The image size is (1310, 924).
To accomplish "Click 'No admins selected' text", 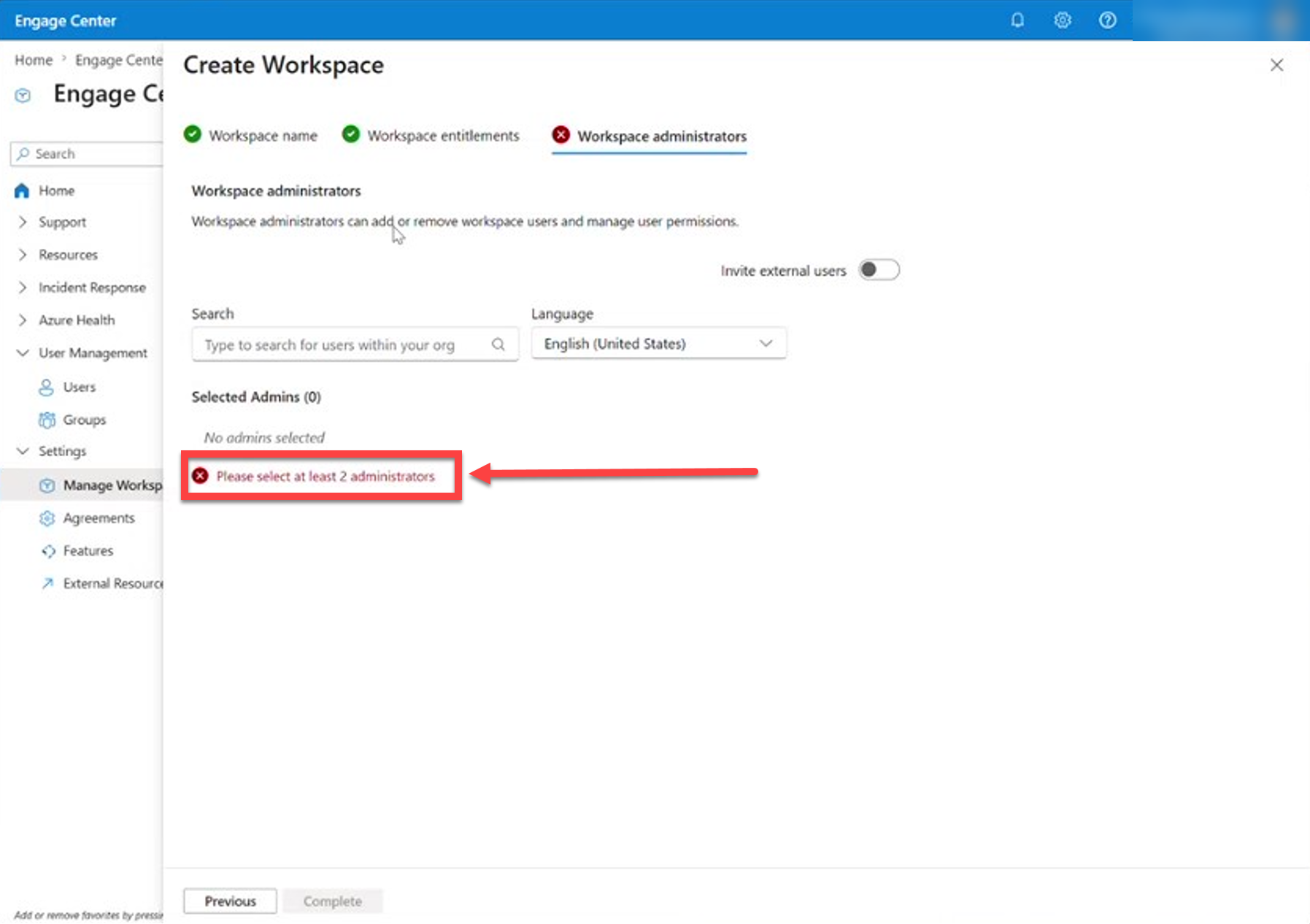I will [x=264, y=438].
